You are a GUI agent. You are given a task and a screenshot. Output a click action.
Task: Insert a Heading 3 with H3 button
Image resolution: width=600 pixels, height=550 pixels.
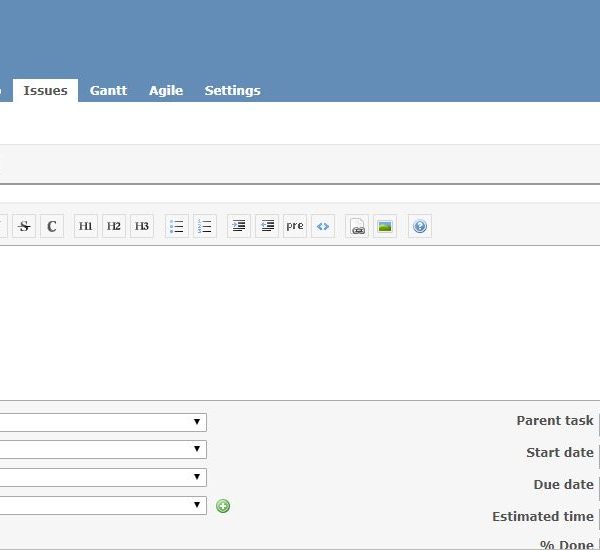click(142, 227)
